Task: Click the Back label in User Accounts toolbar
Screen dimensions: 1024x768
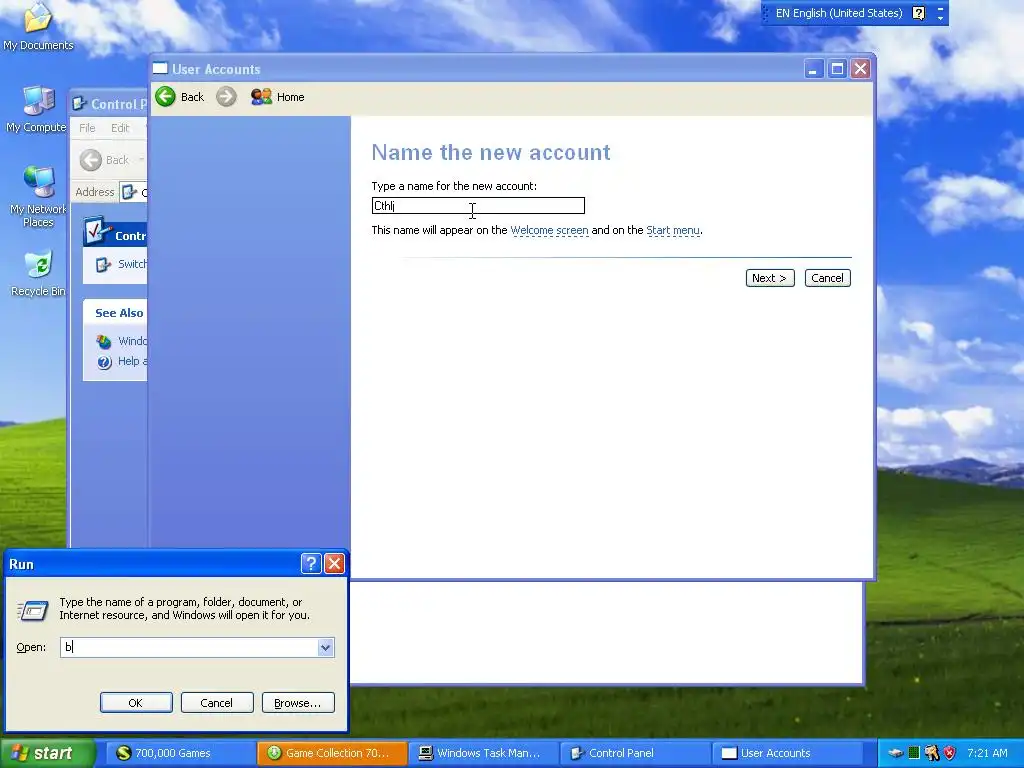Action: (192, 97)
